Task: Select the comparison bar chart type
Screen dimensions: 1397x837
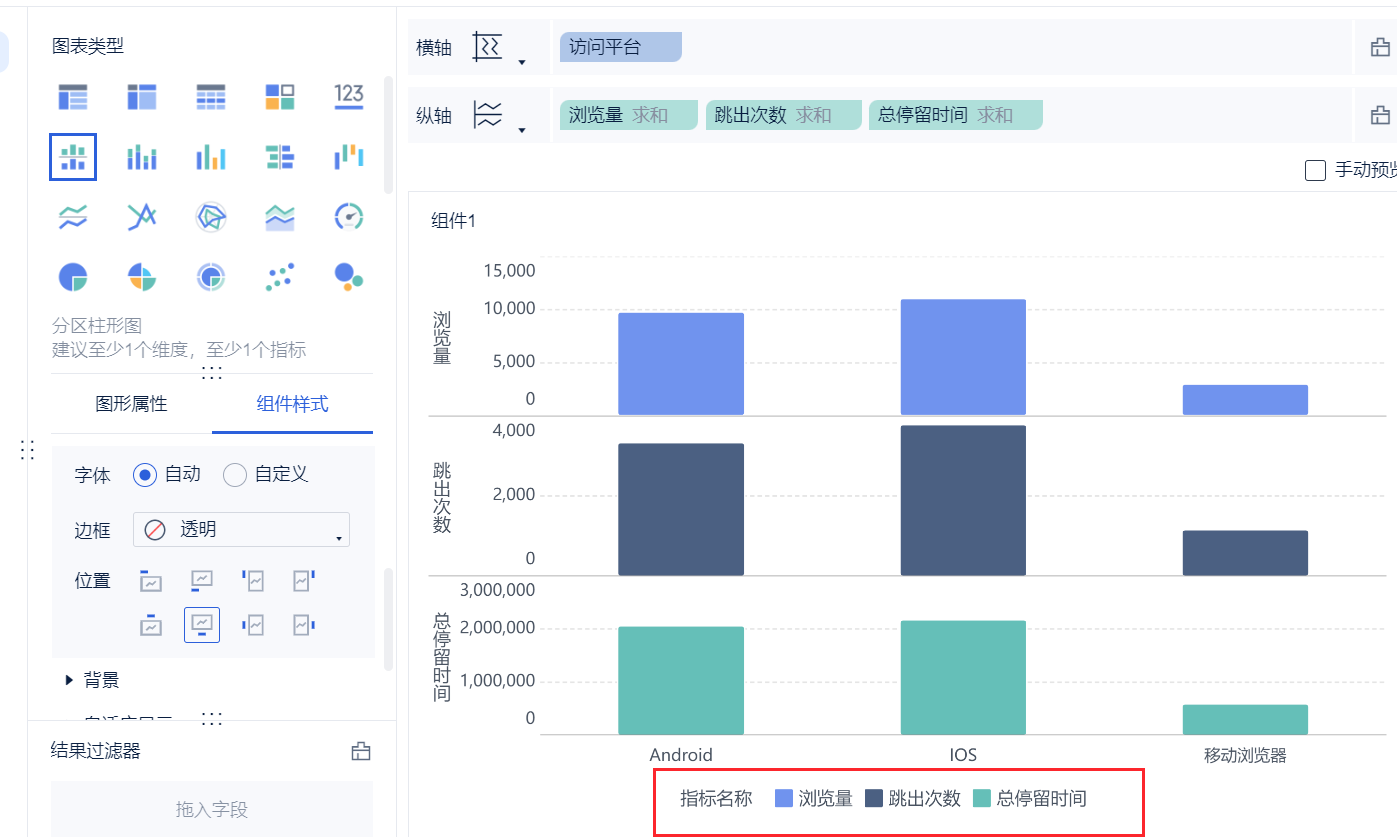Action: click(x=280, y=157)
